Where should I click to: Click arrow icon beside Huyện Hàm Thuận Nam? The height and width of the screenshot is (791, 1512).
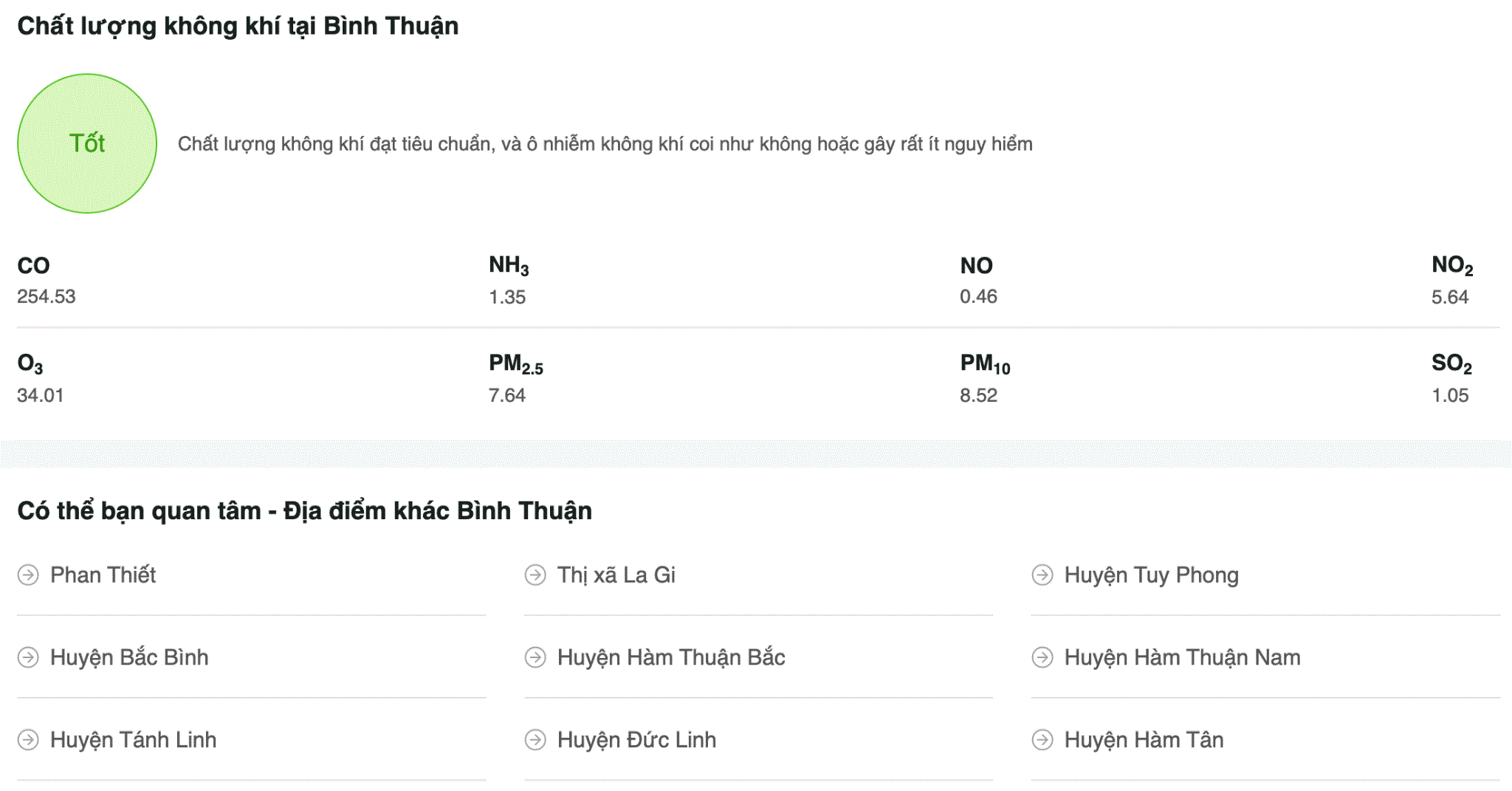click(1042, 657)
